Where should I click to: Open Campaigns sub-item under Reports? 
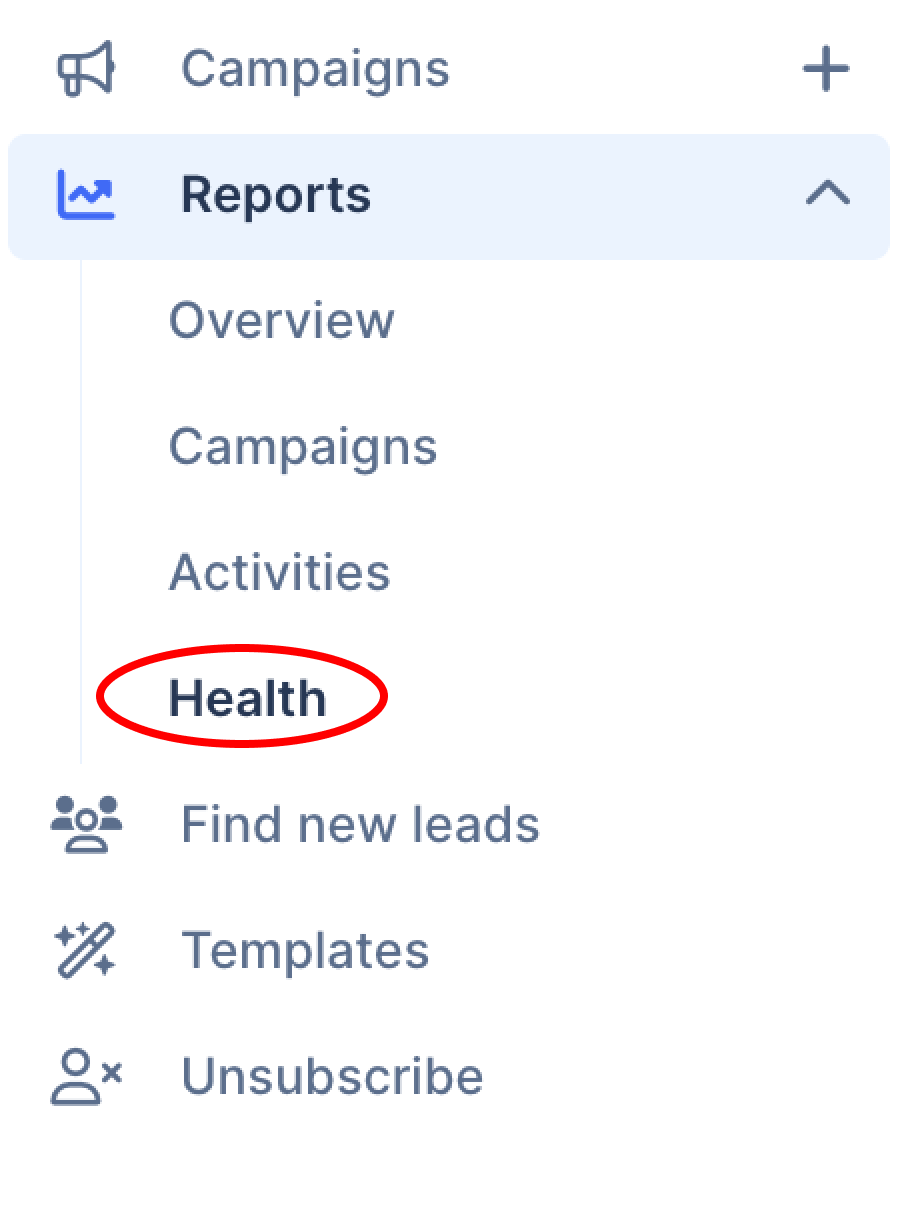[303, 447]
